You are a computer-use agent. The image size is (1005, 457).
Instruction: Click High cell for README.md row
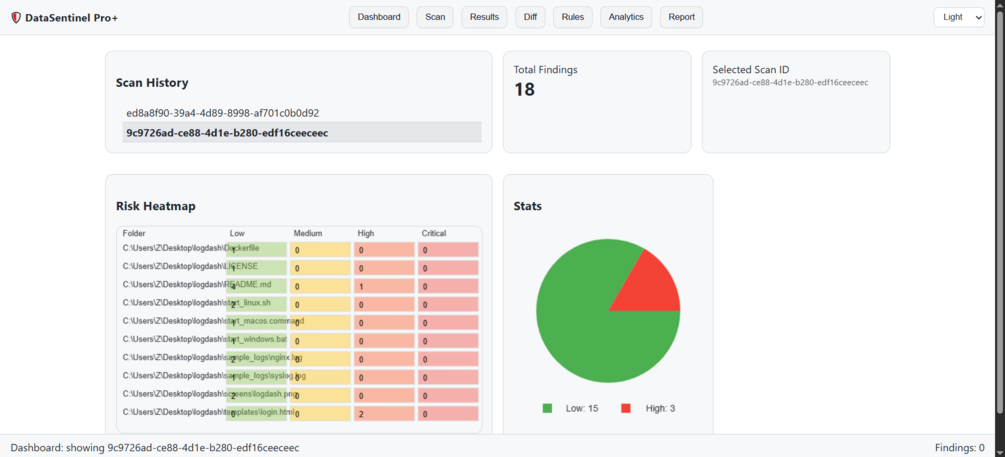[x=385, y=287]
